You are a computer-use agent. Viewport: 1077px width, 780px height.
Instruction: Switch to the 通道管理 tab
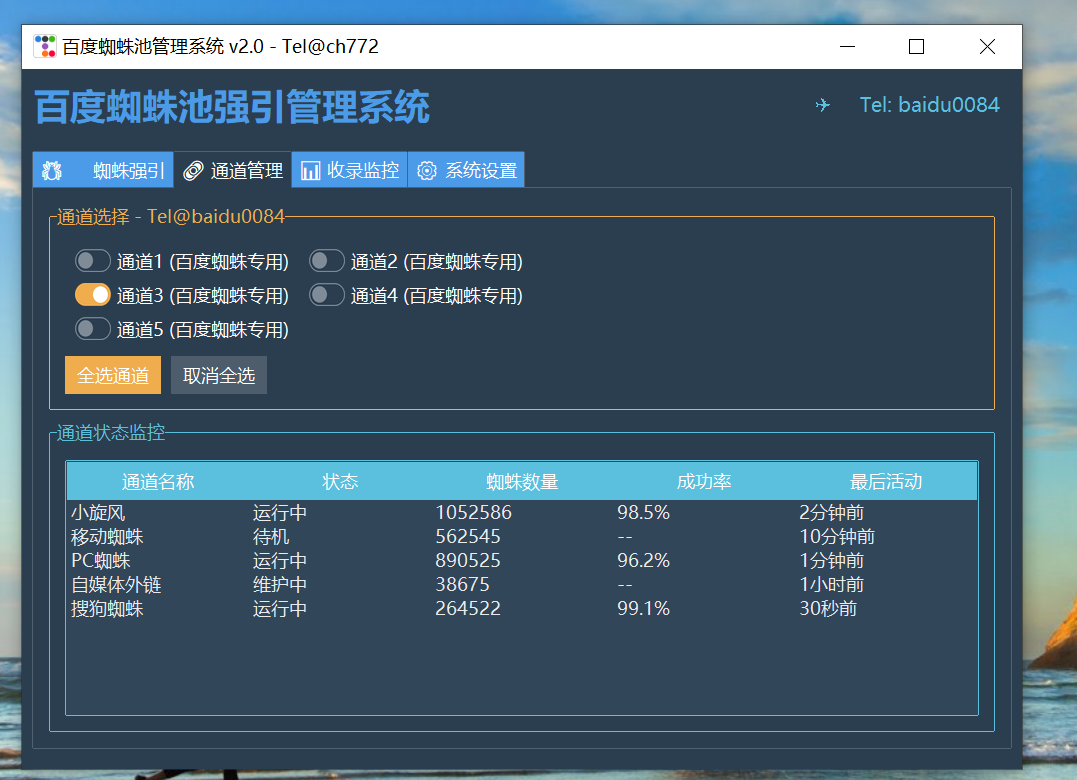coord(233,170)
